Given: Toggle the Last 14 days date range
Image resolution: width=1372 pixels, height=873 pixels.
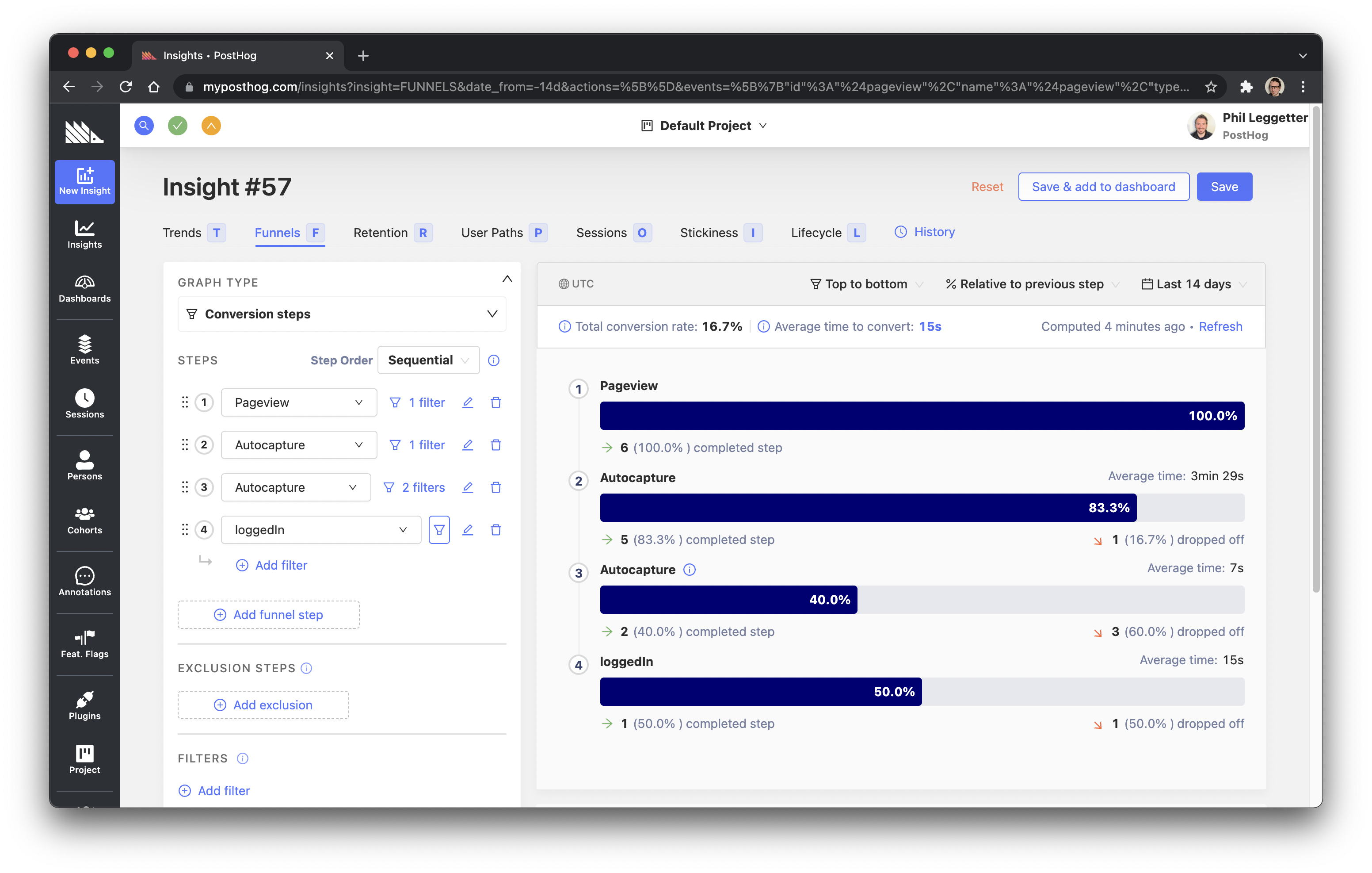Looking at the screenshot, I should pos(1193,283).
